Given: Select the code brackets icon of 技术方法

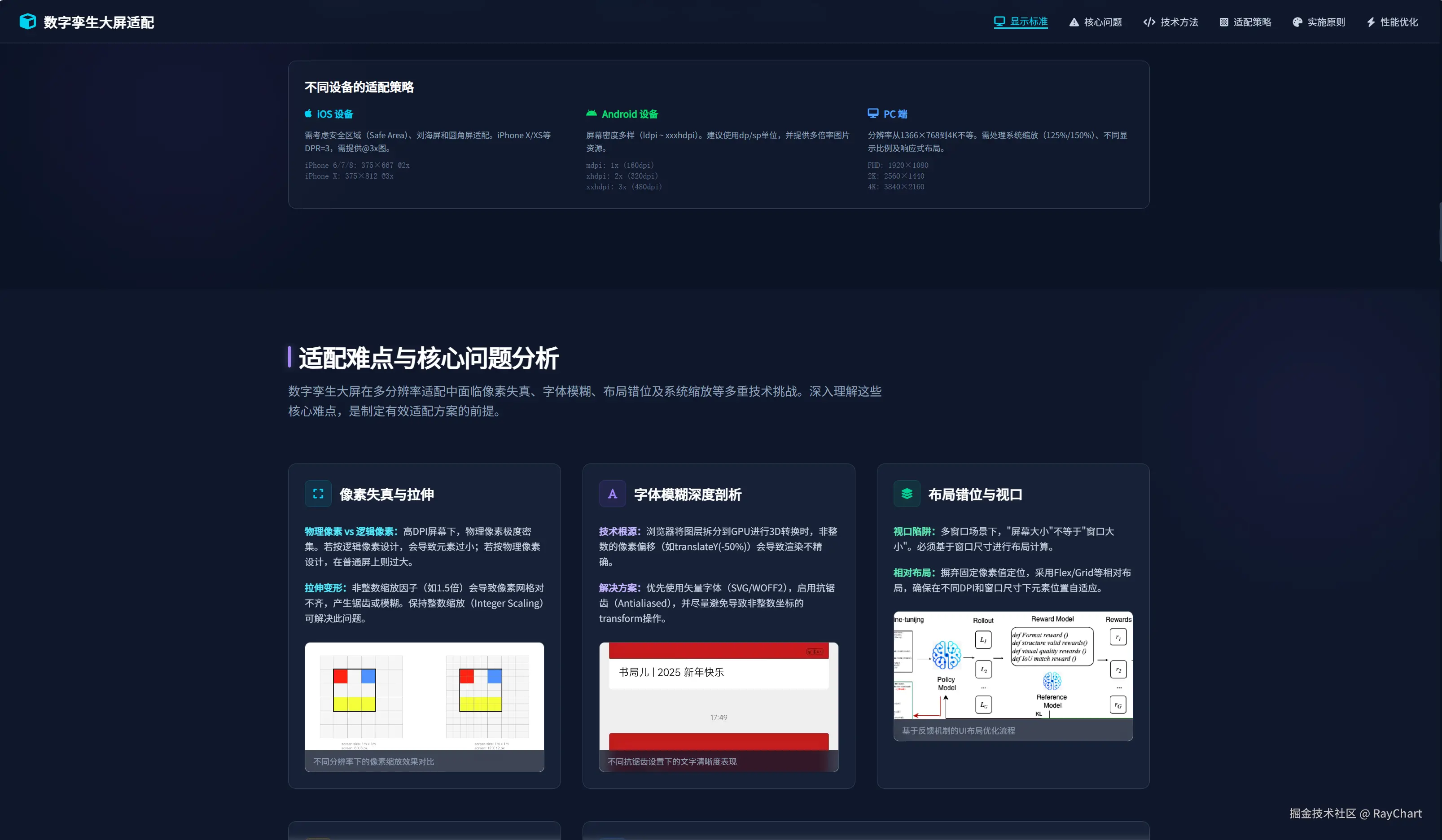Looking at the screenshot, I should (1149, 21).
